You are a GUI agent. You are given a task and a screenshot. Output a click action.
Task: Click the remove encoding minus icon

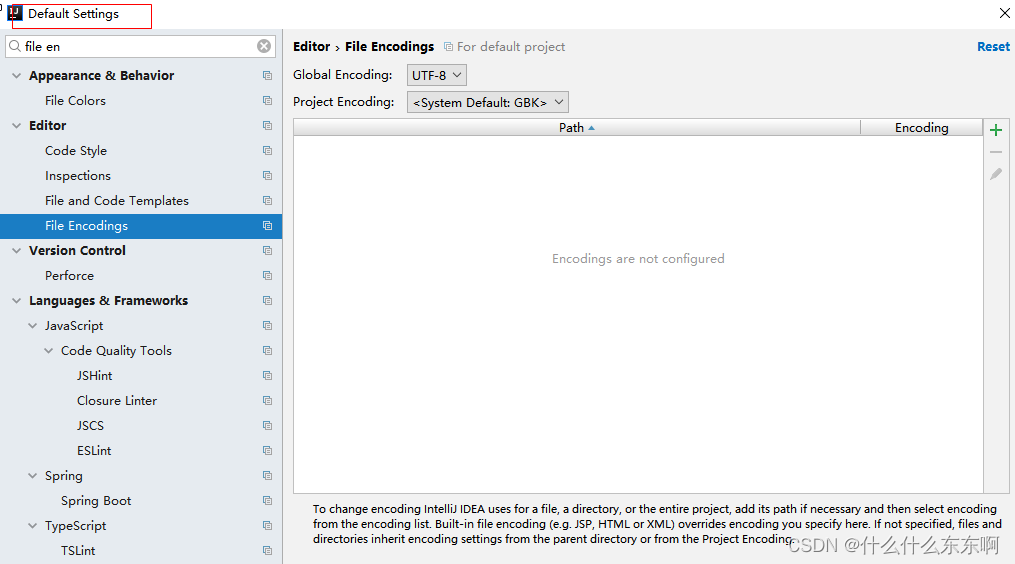(996, 152)
